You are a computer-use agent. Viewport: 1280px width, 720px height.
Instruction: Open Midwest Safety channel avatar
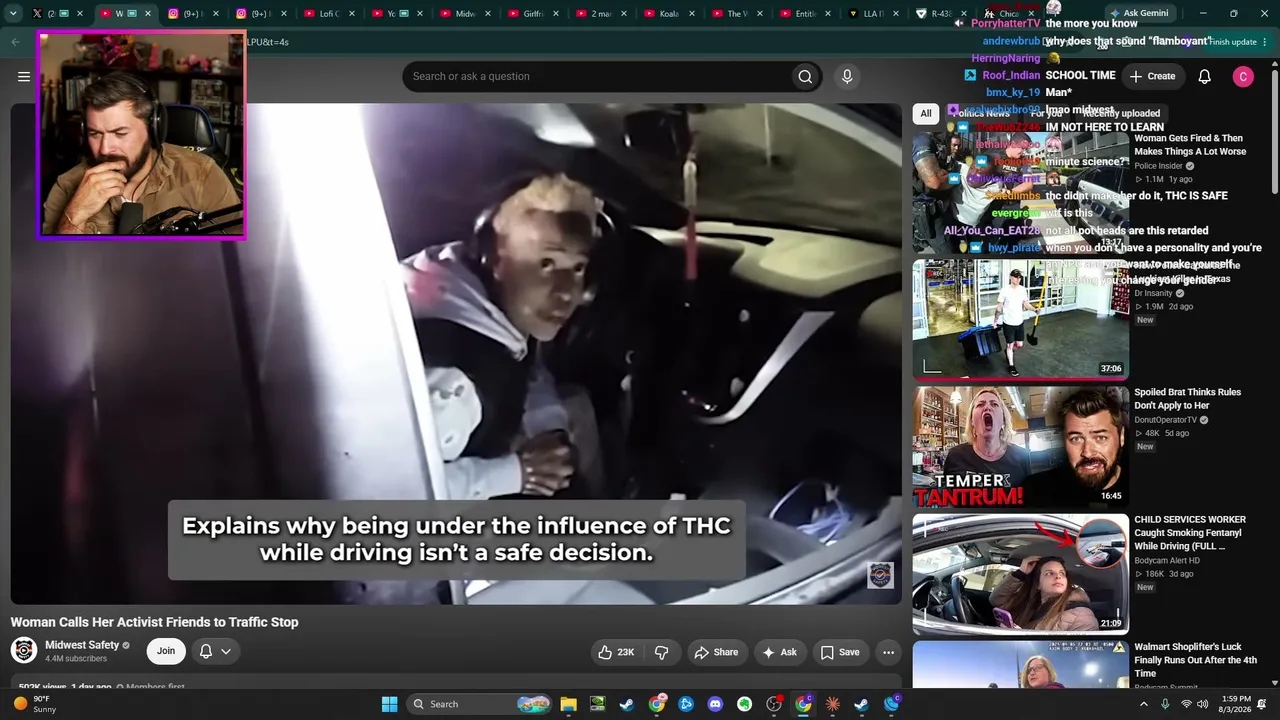[24, 651]
